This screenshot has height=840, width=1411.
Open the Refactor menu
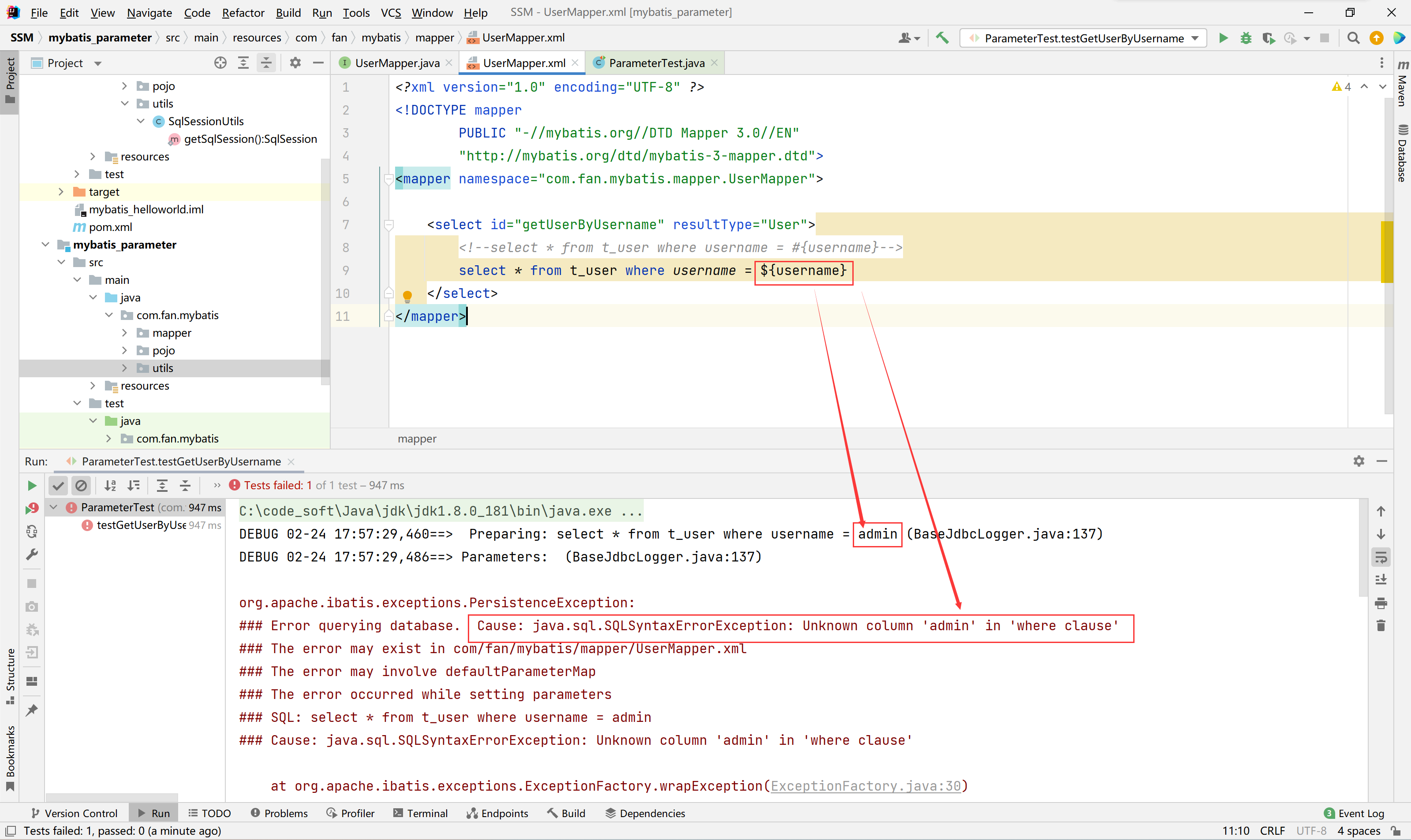[x=243, y=12]
